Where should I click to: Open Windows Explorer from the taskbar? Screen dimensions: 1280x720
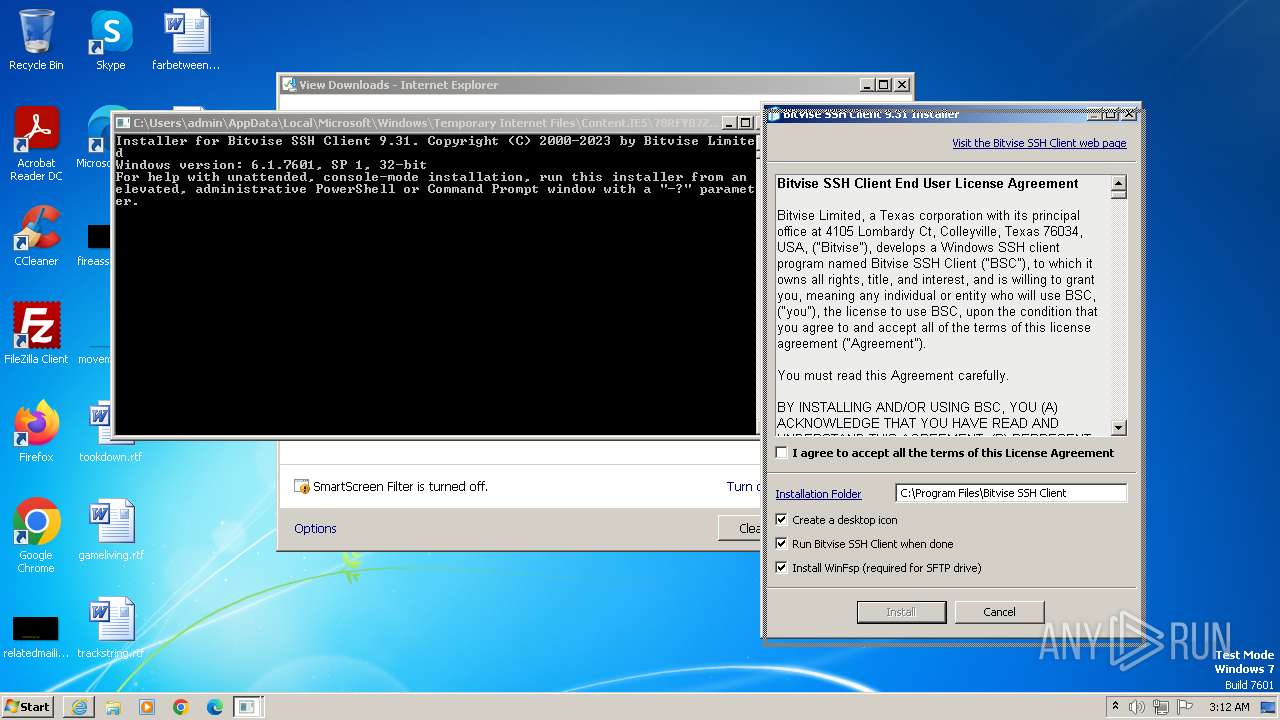pos(113,707)
